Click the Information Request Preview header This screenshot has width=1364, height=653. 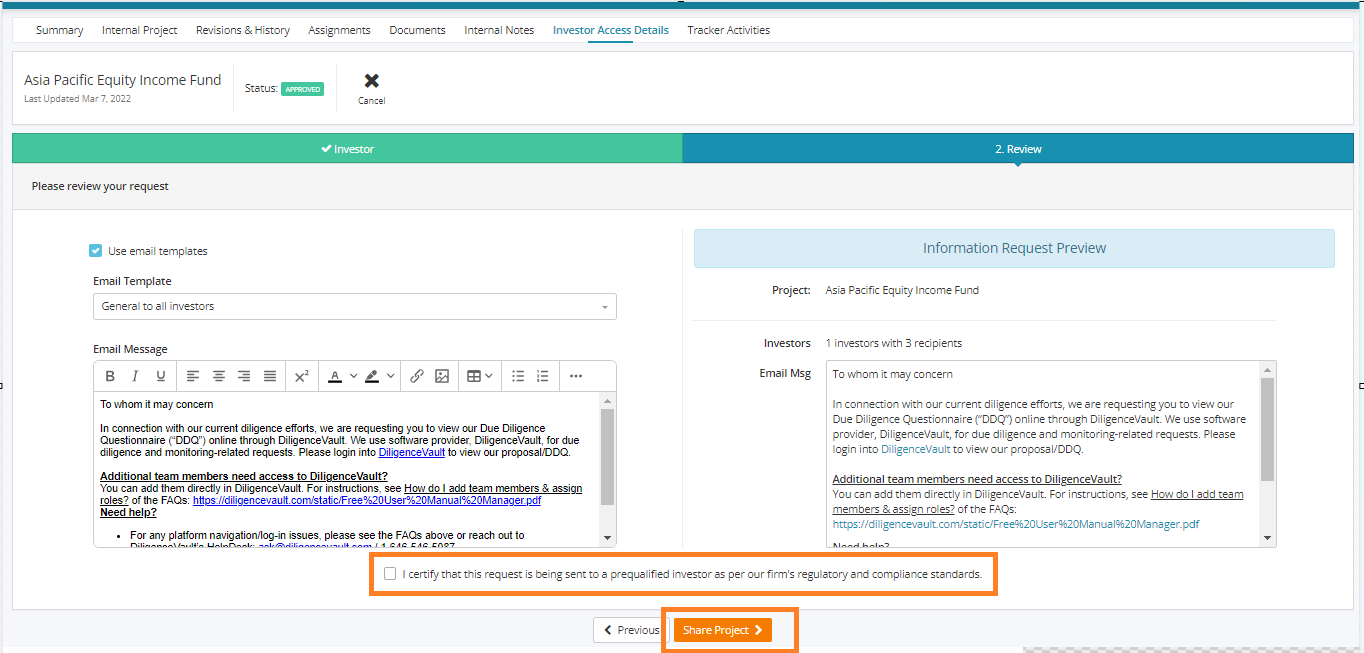pyautogui.click(x=1014, y=248)
